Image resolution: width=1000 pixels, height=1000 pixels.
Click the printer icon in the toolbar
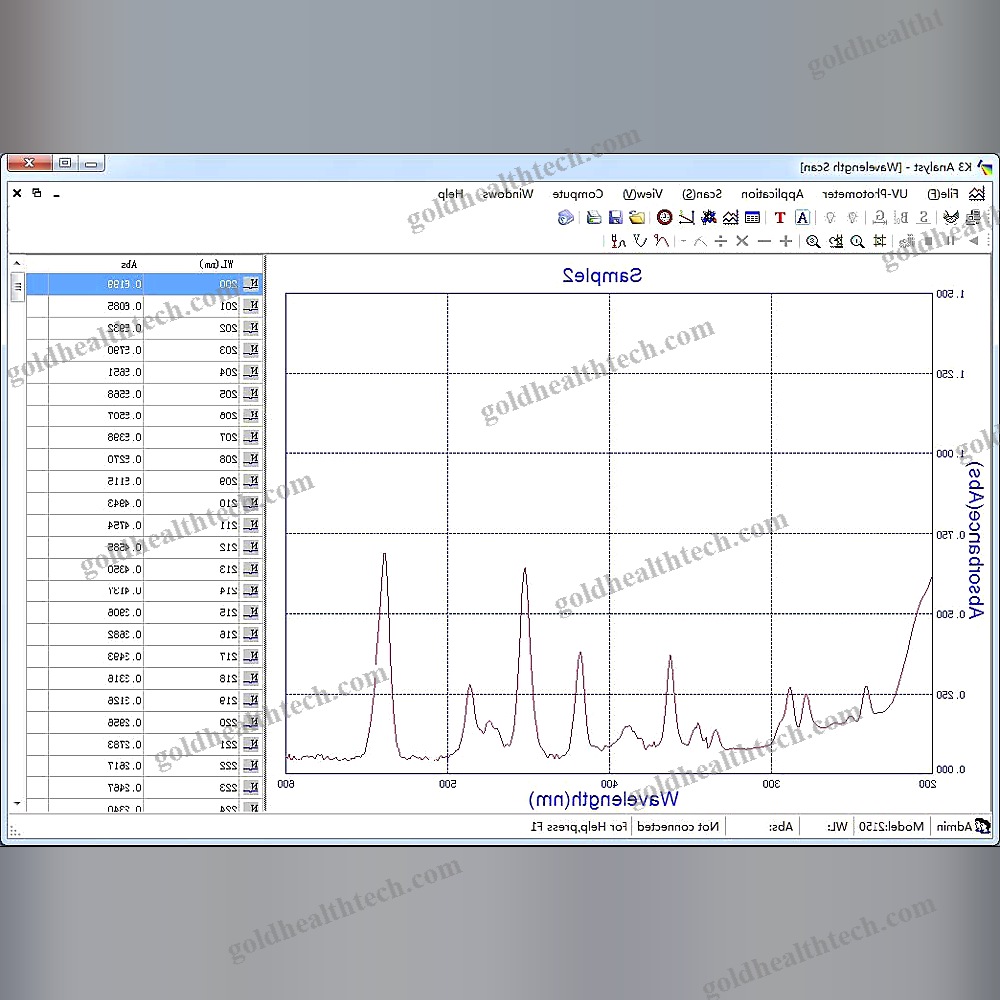[594, 217]
